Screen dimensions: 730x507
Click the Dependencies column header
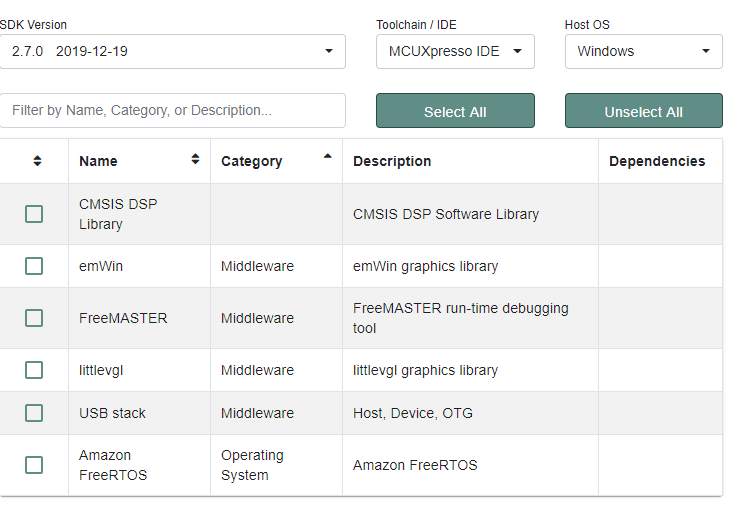(656, 161)
